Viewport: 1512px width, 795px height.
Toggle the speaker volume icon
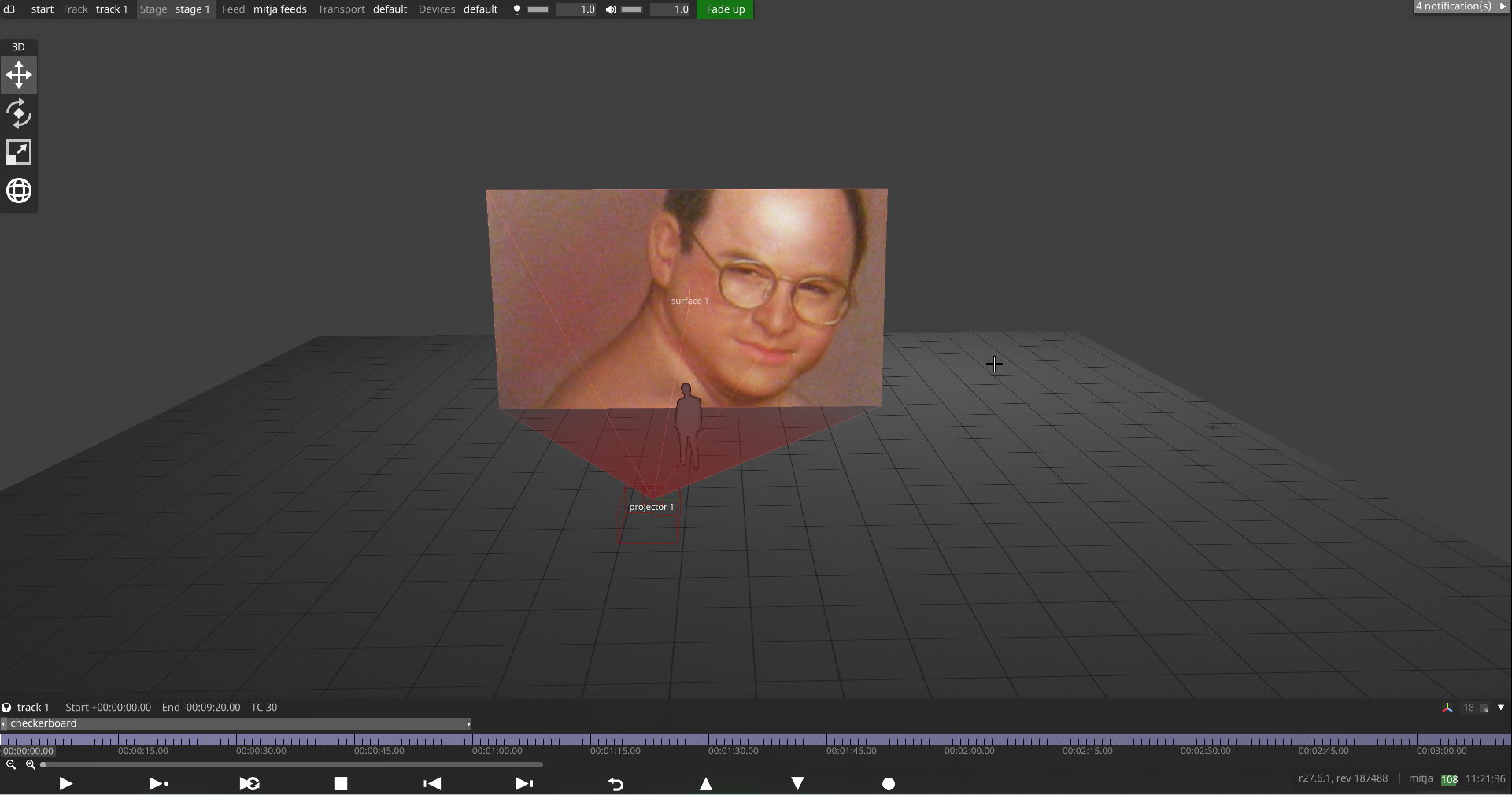point(611,9)
